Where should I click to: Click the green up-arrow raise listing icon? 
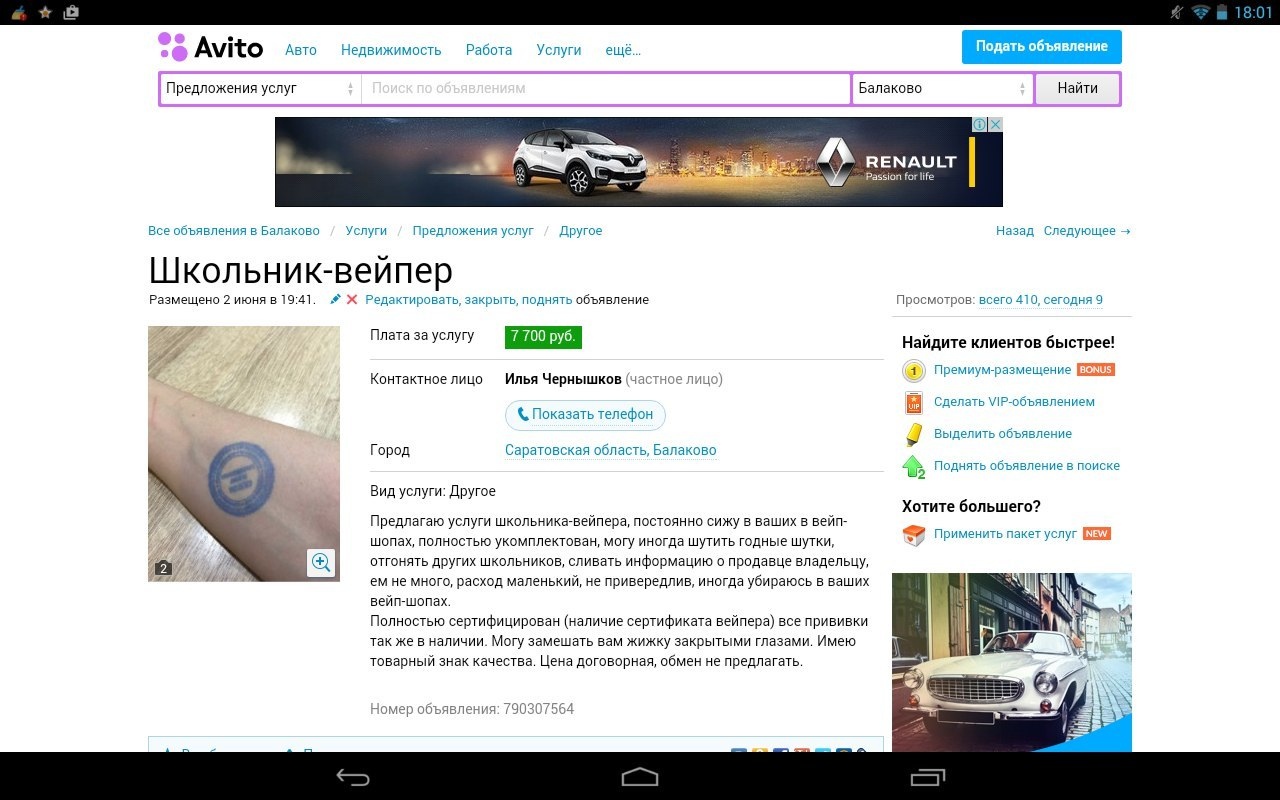913,466
